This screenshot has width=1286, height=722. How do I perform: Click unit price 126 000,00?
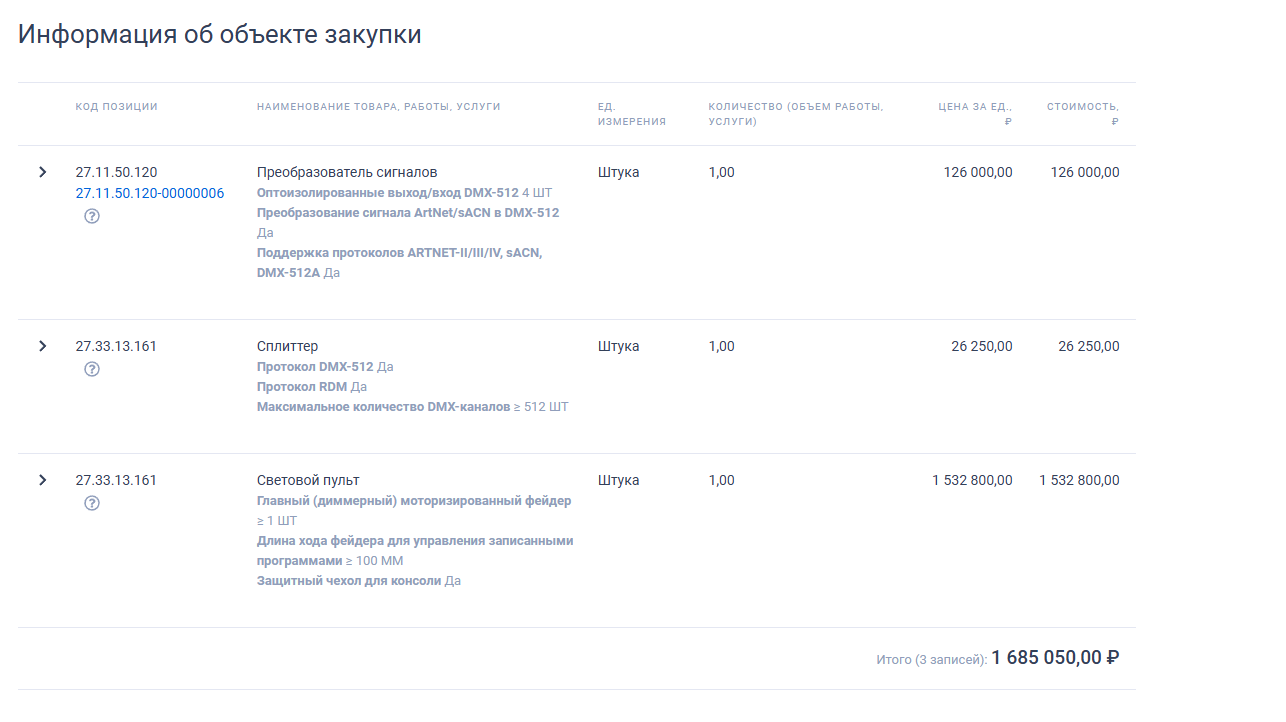[978, 172]
